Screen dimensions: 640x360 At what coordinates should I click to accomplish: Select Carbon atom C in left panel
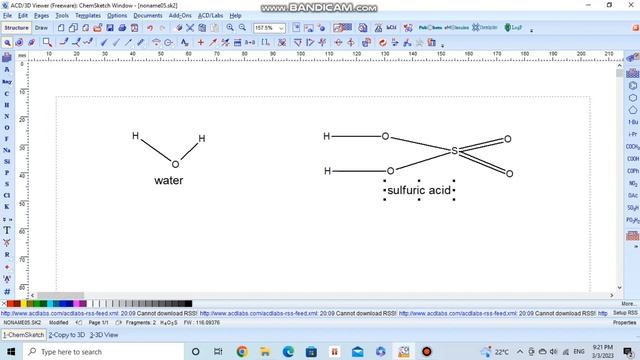[7, 93]
